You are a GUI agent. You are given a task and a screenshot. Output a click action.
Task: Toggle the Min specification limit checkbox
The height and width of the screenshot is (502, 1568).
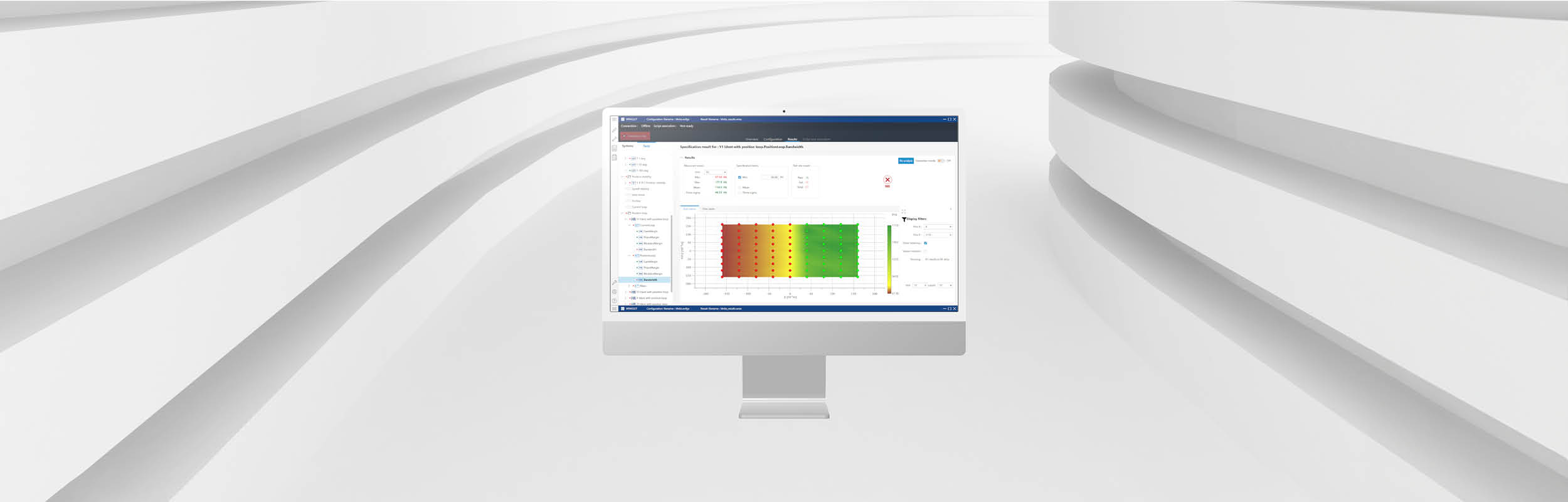(x=739, y=178)
